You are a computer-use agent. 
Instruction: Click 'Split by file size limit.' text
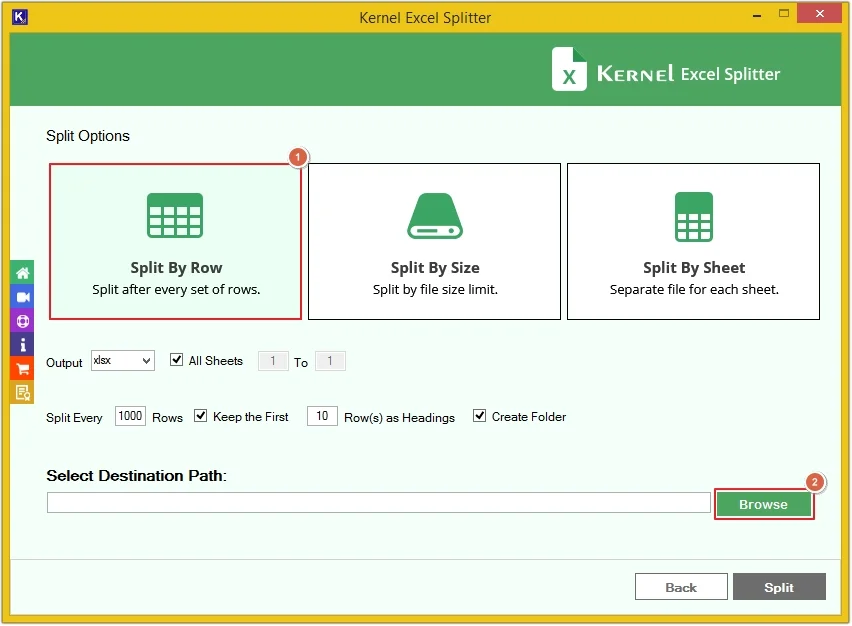tap(435, 290)
